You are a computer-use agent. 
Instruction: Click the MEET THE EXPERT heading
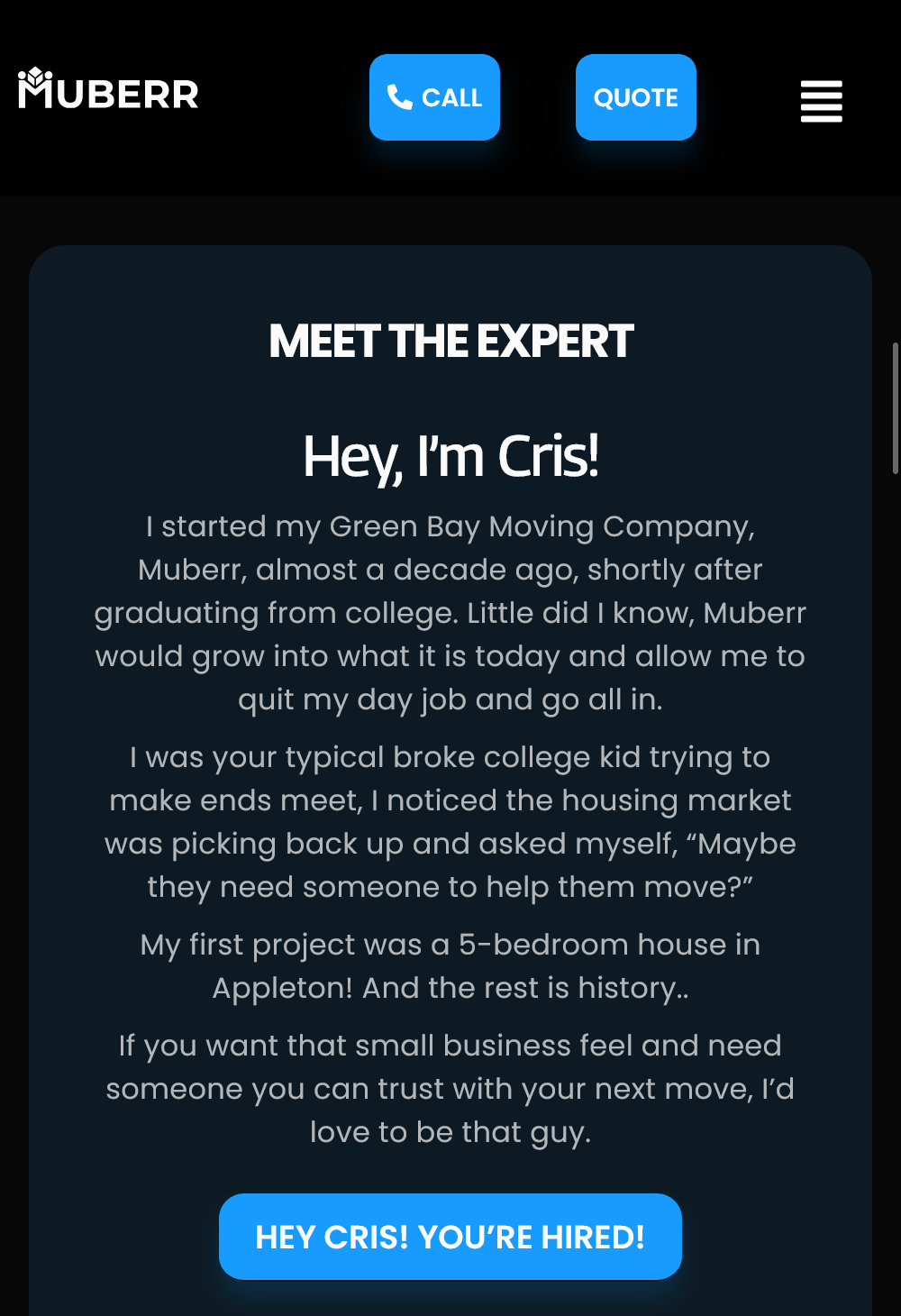click(x=450, y=342)
